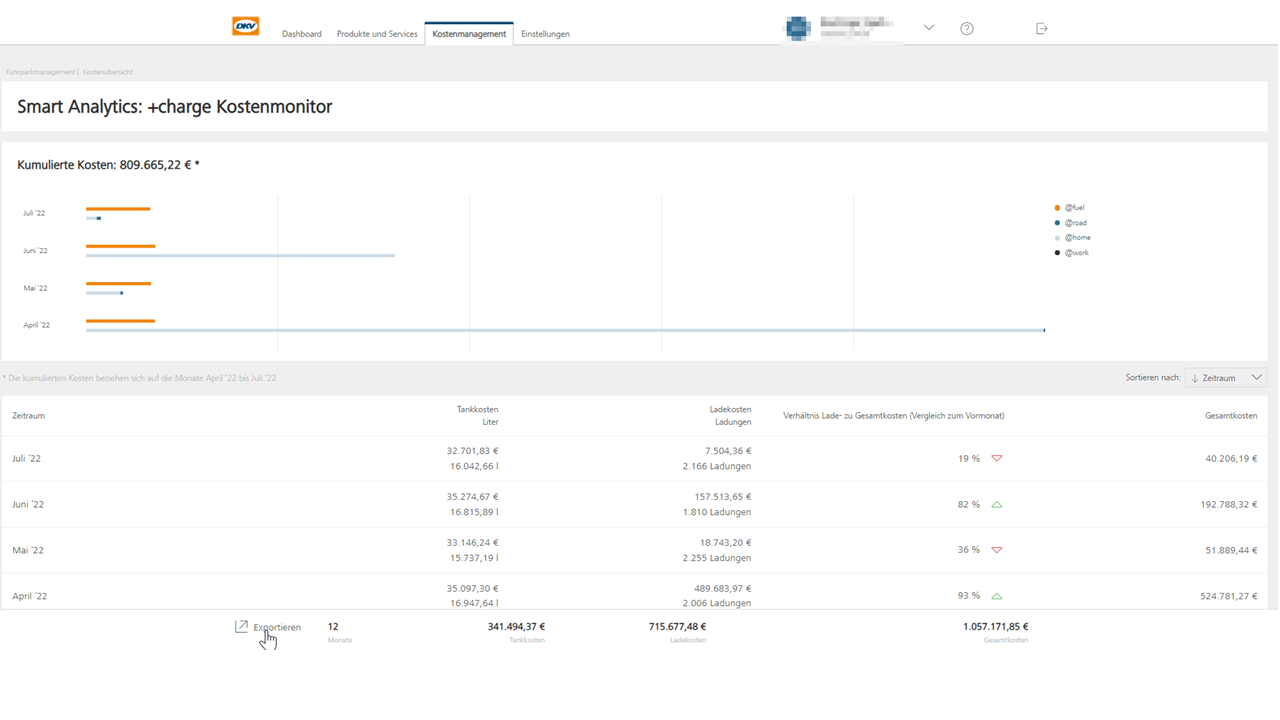Click the 157.513,65 € charging cost value
Screen dimensions: 1280x720
(723, 497)
